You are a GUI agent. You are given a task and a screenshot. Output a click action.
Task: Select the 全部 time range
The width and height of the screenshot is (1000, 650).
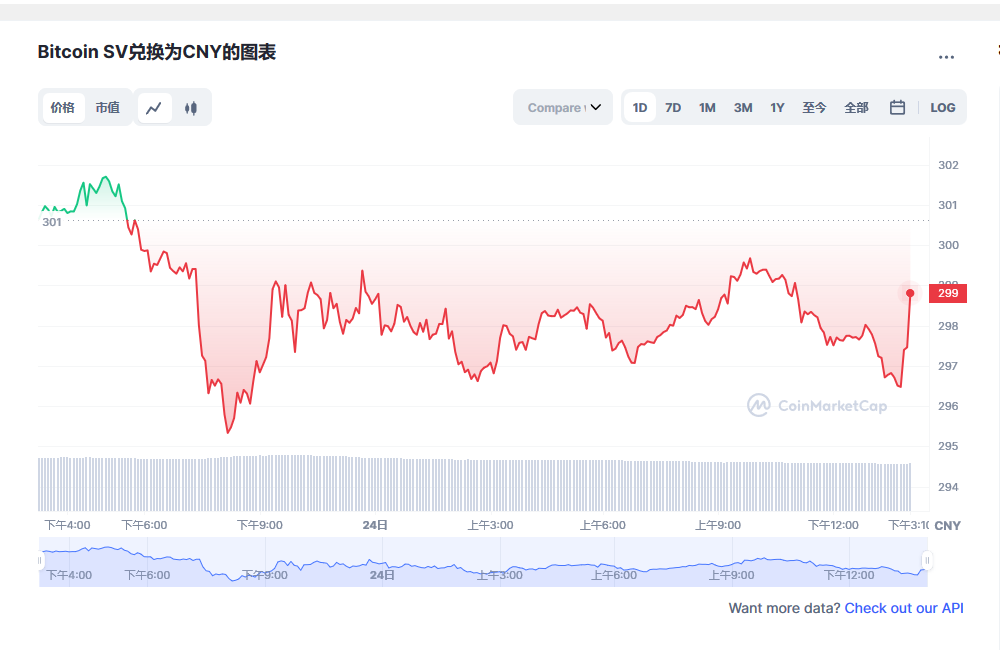(x=857, y=107)
